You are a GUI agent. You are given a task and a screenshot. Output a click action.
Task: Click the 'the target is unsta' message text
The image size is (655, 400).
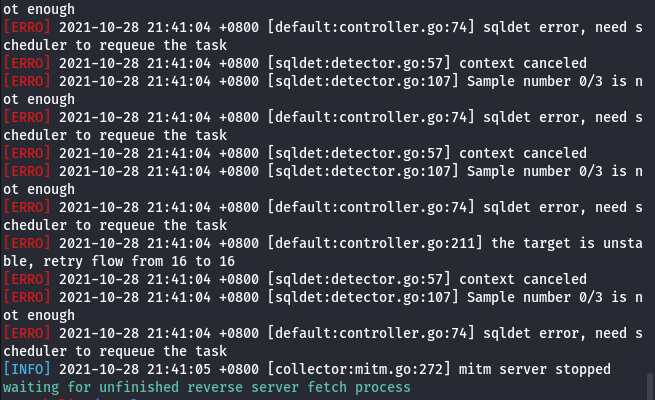coord(567,243)
